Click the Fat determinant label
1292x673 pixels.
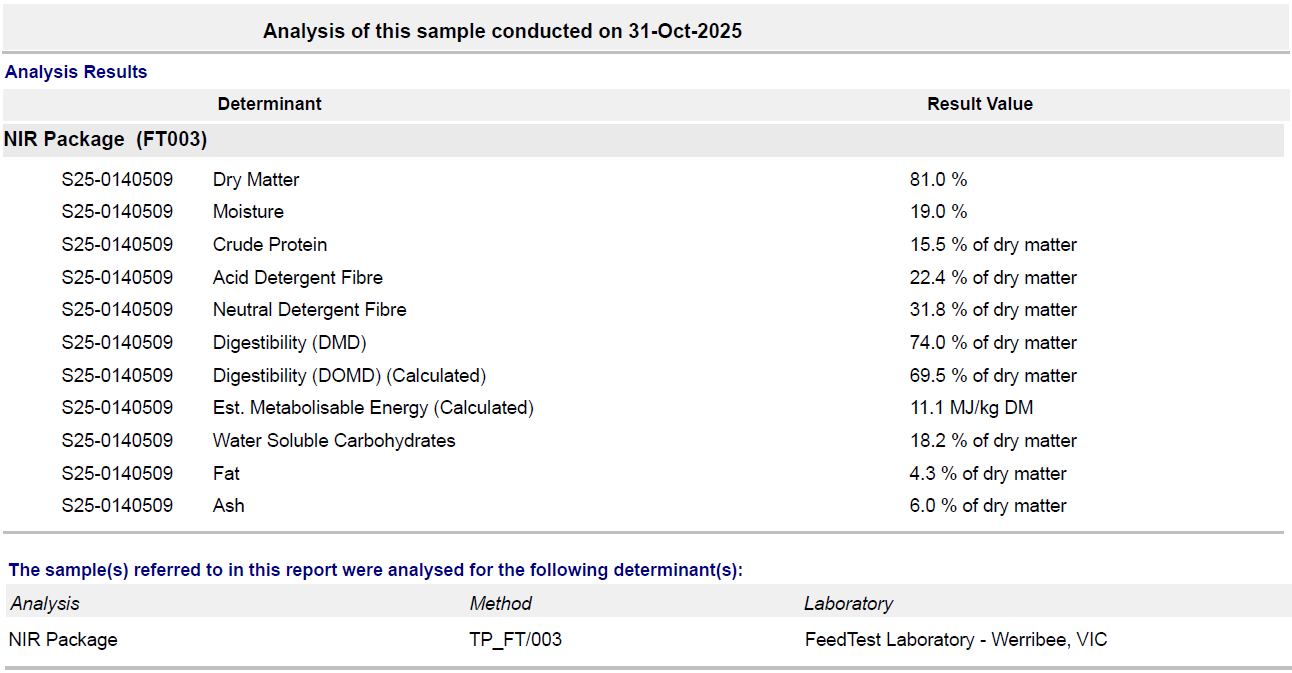[226, 474]
